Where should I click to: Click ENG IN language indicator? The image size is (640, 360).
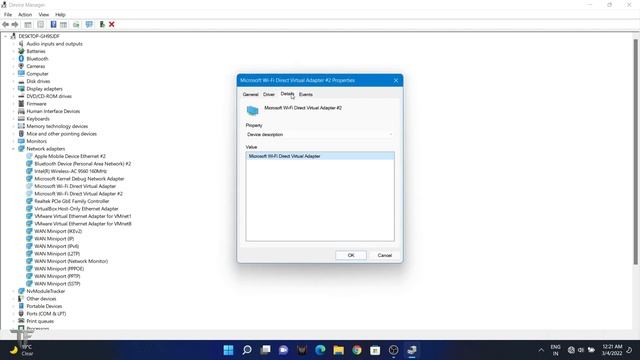coord(556,350)
